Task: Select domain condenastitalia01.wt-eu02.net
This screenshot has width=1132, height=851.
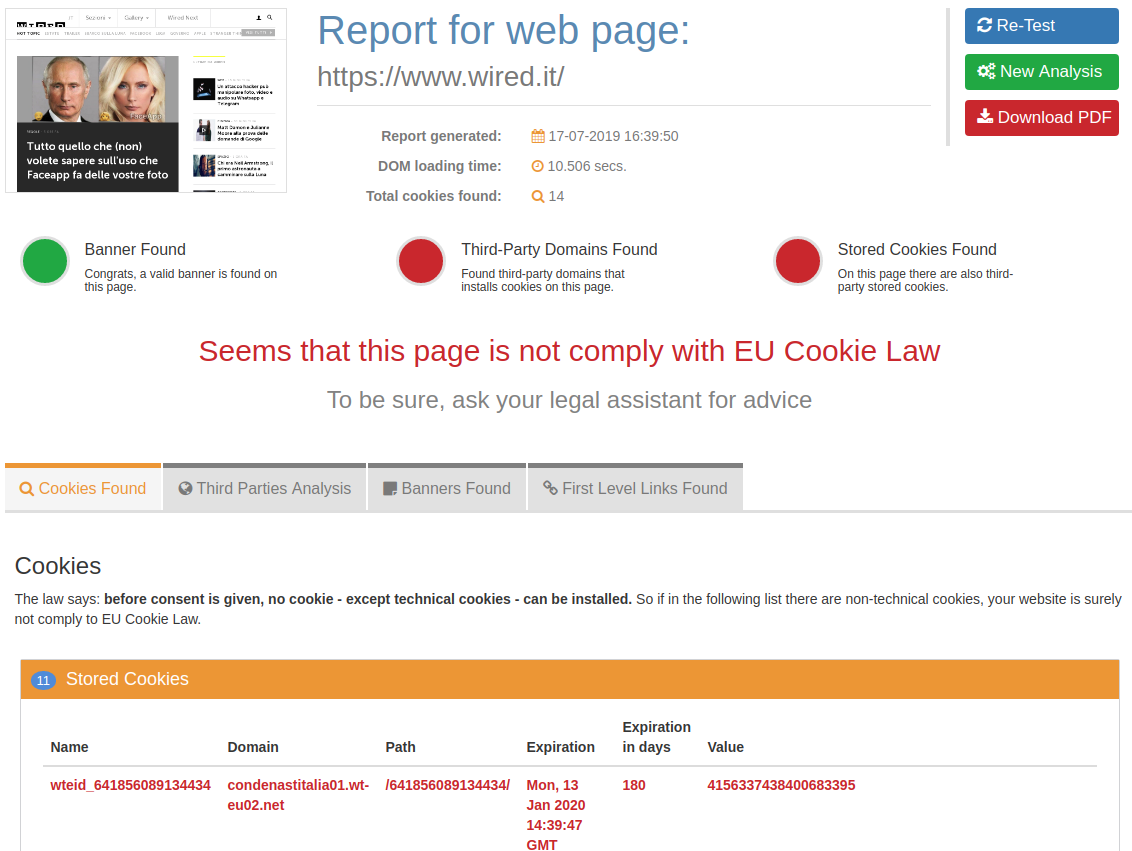Action: [298, 795]
